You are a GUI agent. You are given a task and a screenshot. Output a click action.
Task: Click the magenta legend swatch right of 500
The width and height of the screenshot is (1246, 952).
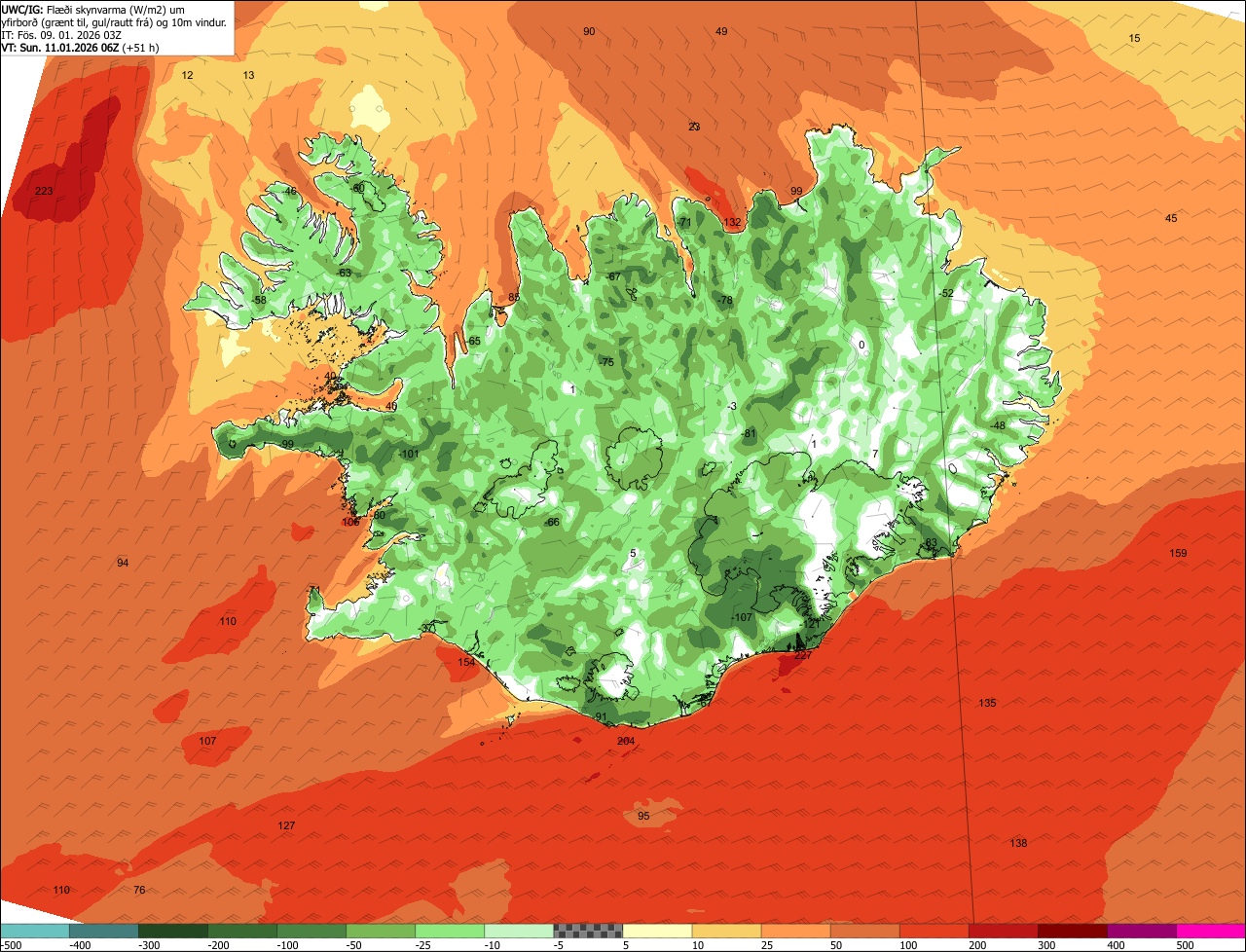[x=1211, y=930]
